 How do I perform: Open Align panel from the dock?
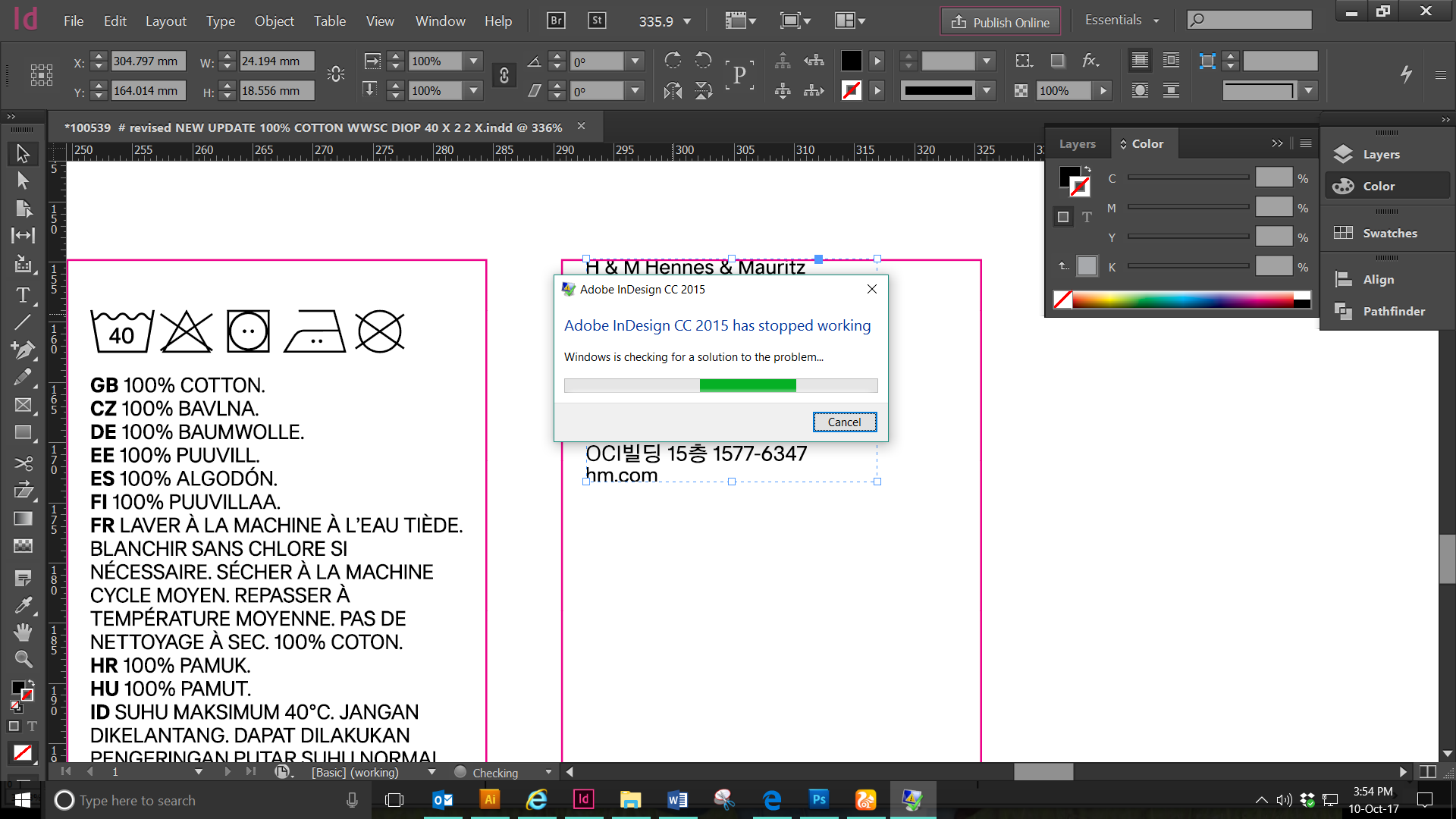point(1387,279)
